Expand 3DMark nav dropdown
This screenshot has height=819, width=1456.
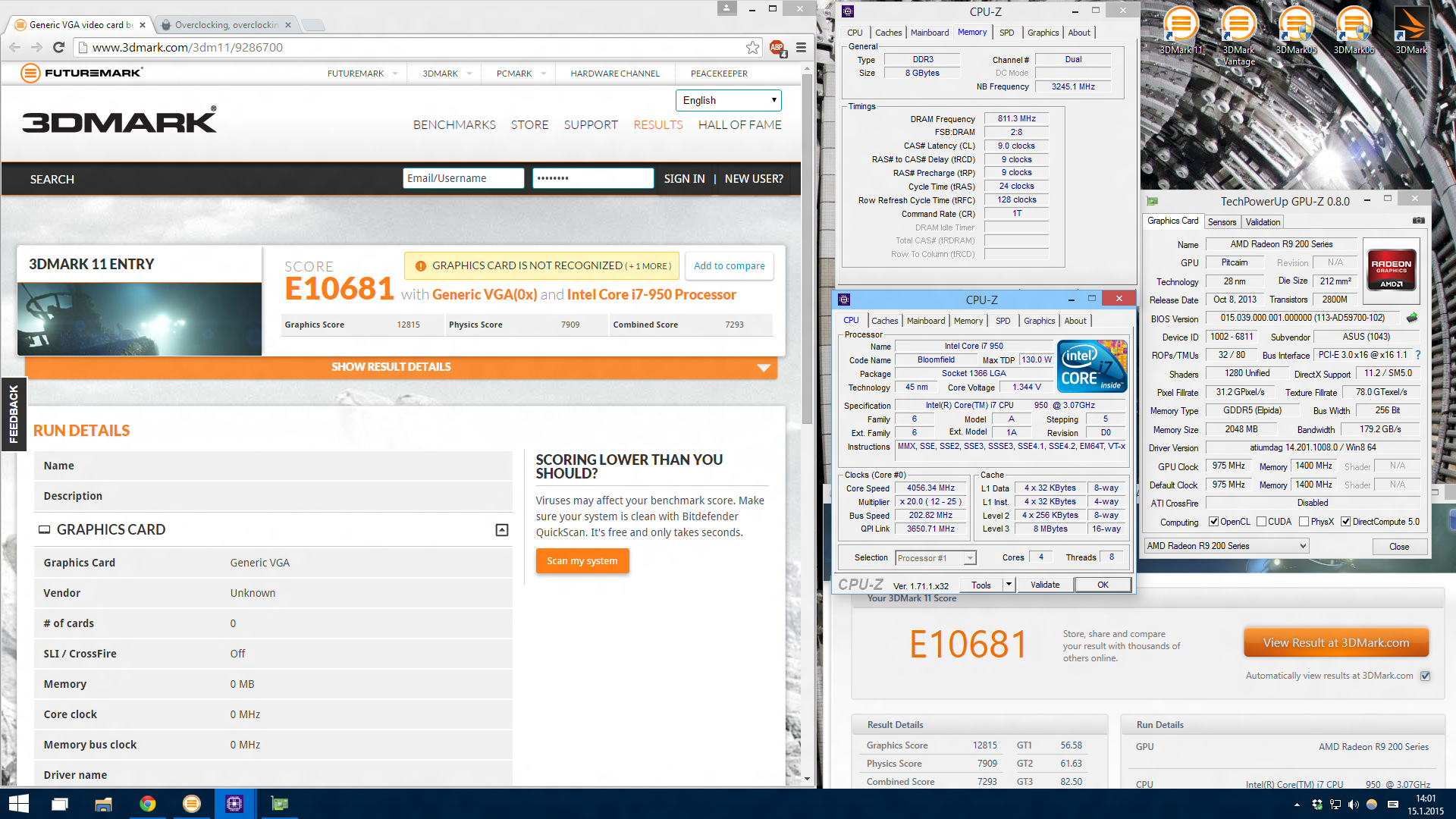[x=469, y=74]
